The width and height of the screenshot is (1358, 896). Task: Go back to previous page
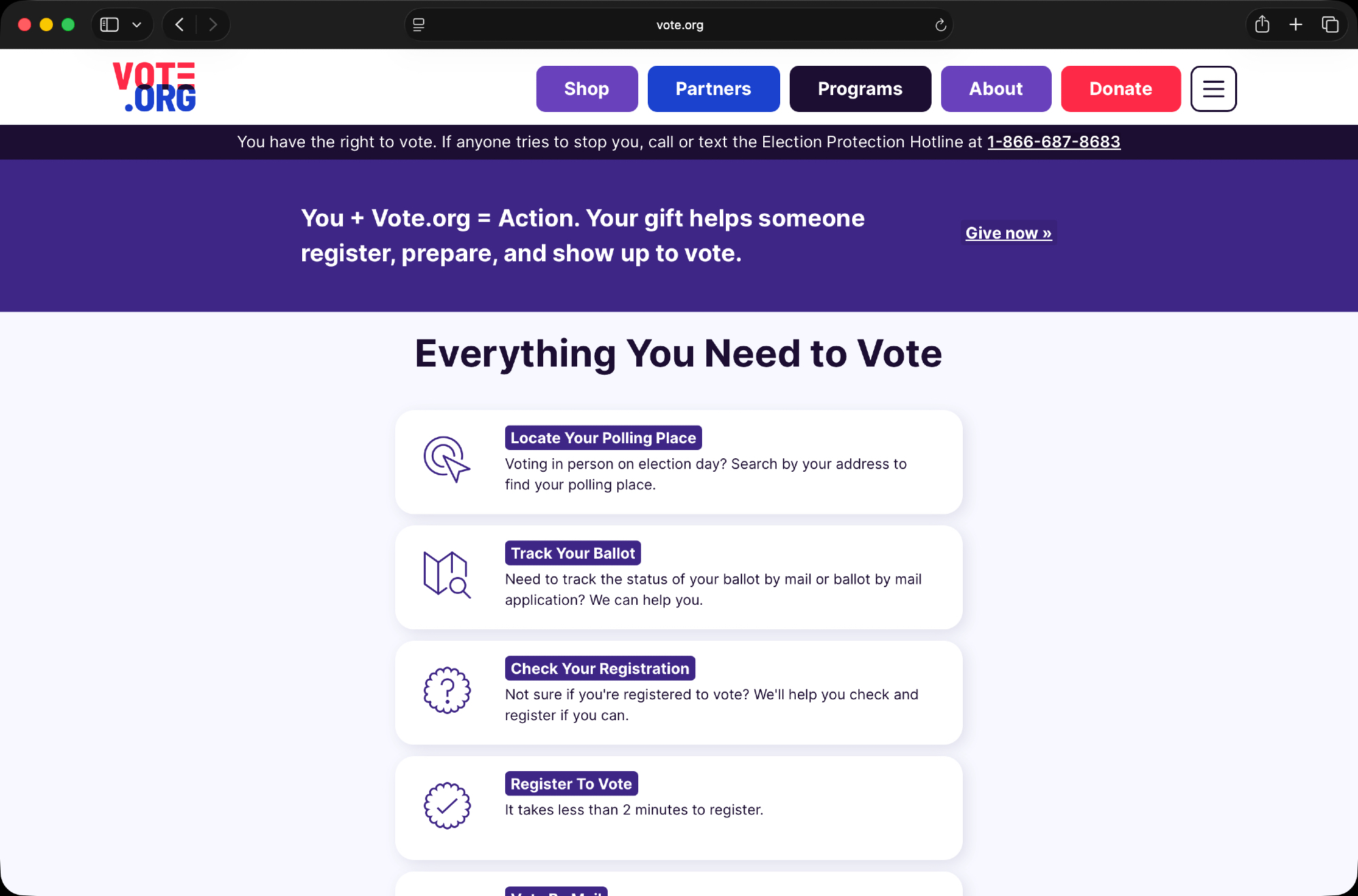[180, 25]
